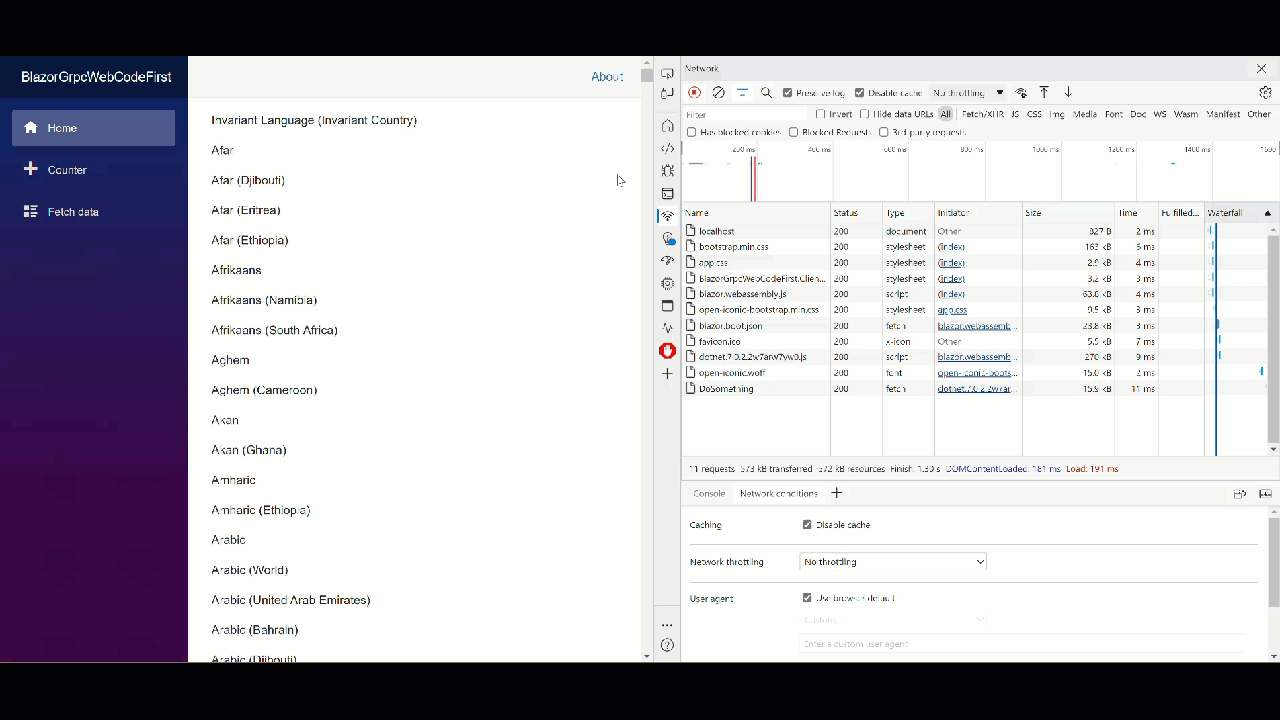Screen dimensions: 1280x720
Task: Open the blazor.webassembly.js initiator link for blazor.boot.json
Action: click(x=975, y=326)
